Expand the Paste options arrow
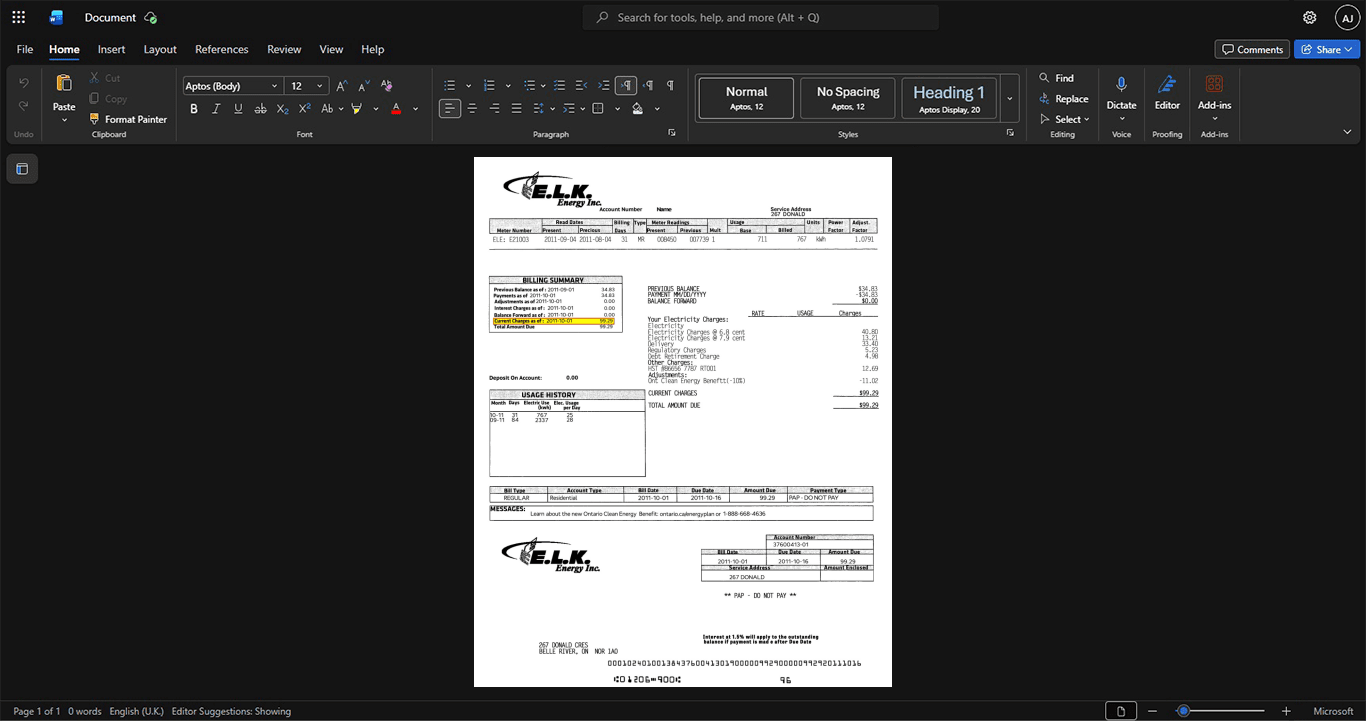Screen dimensions: 1366x721 (x=64, y=120)
